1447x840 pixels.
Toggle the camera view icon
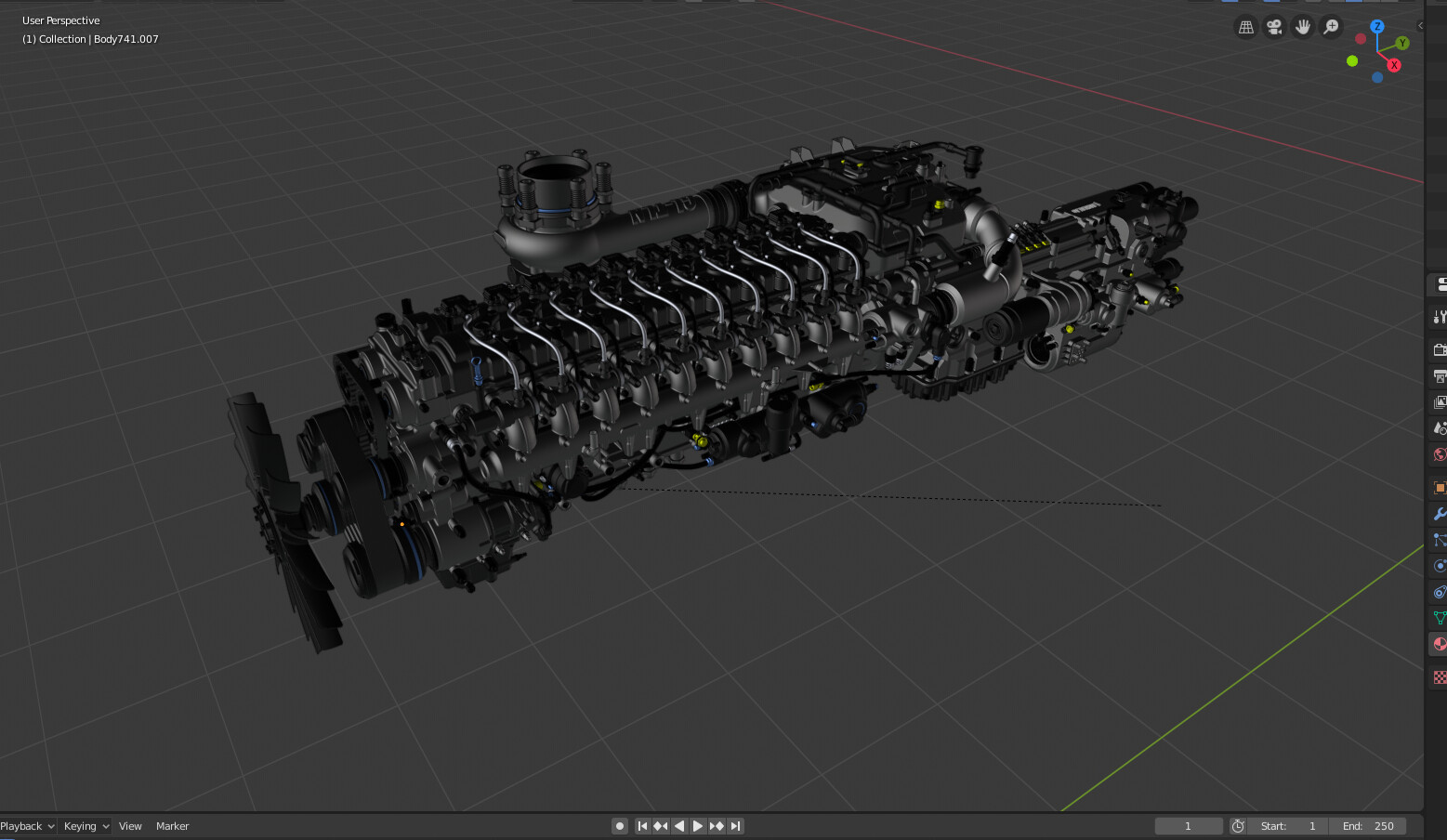coord(1274,26)
